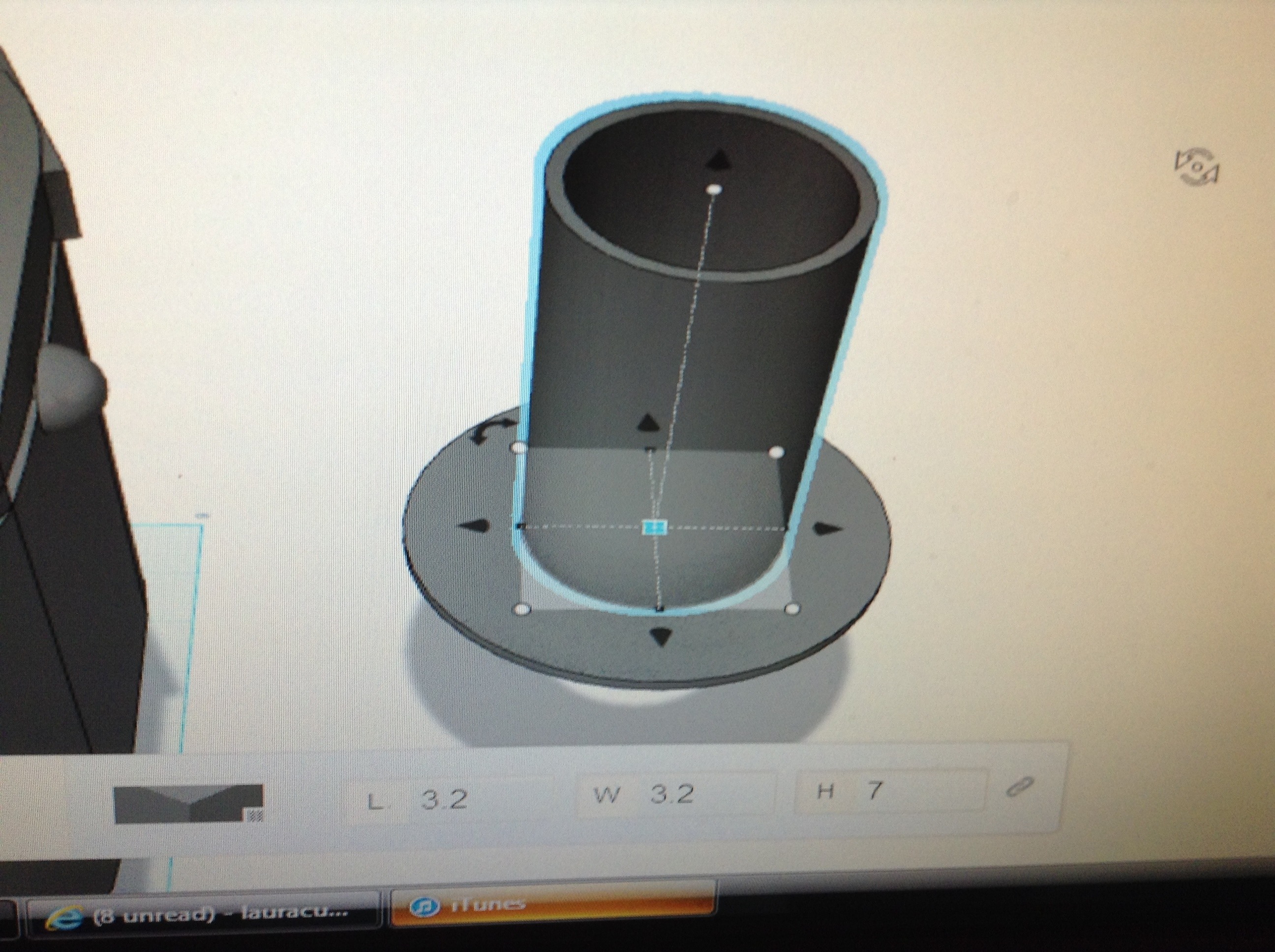Click the black arrow right of the base
Screen dimensions: 1275x952
(828, 529)
